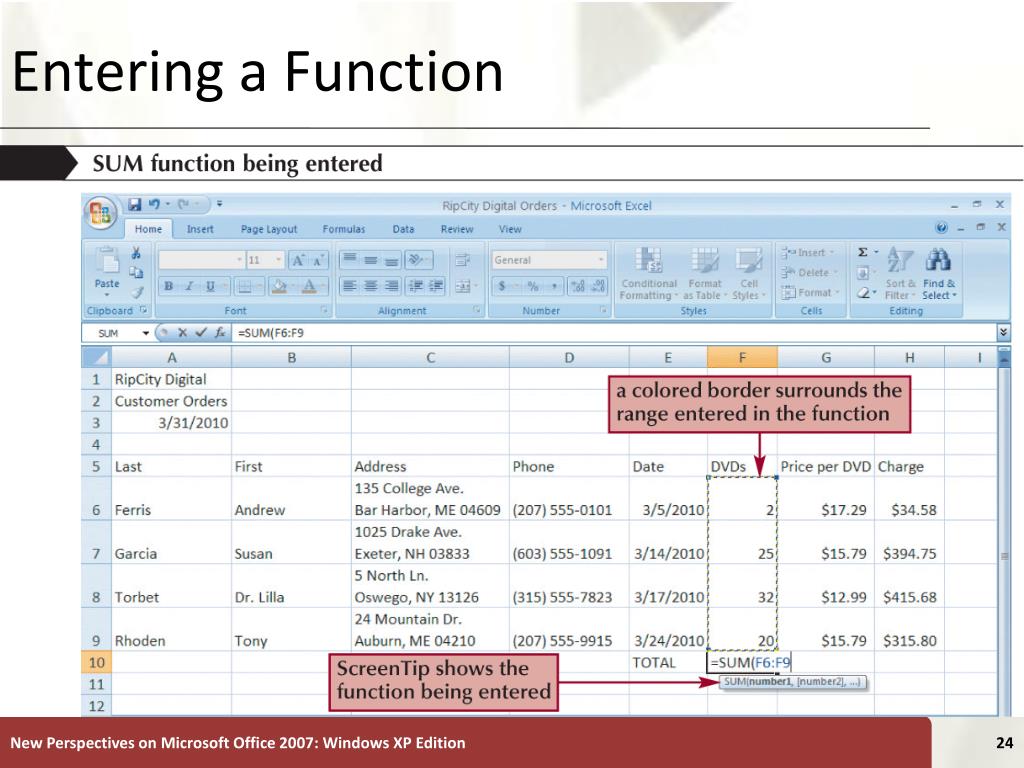Decrease decimal places
1024x768 pixels.
coord(598,286)
